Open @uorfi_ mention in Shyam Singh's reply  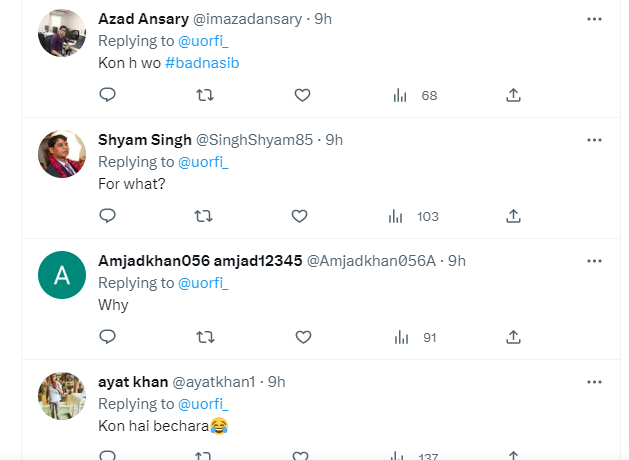coord(204,161)
